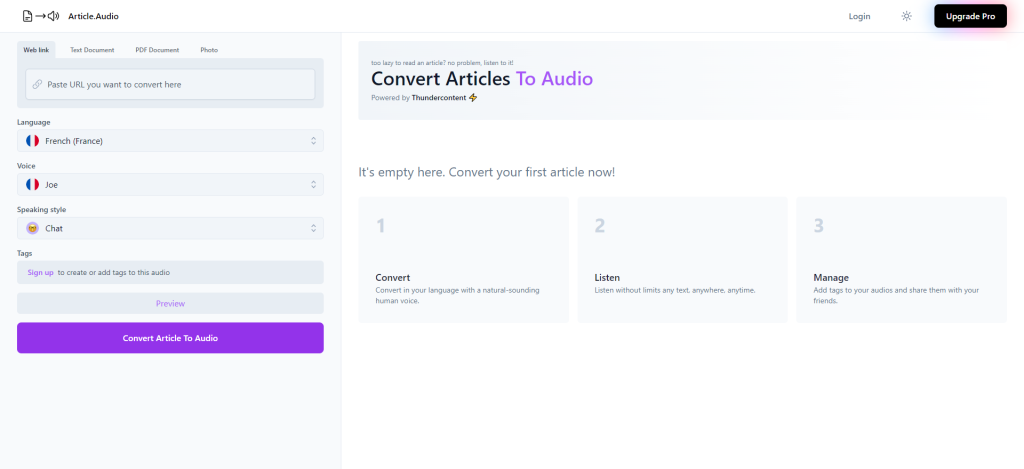The height and width of the screenshot is (469, 1024).
Task: Click the flag icon beside Joe voice
Action: 32,185
